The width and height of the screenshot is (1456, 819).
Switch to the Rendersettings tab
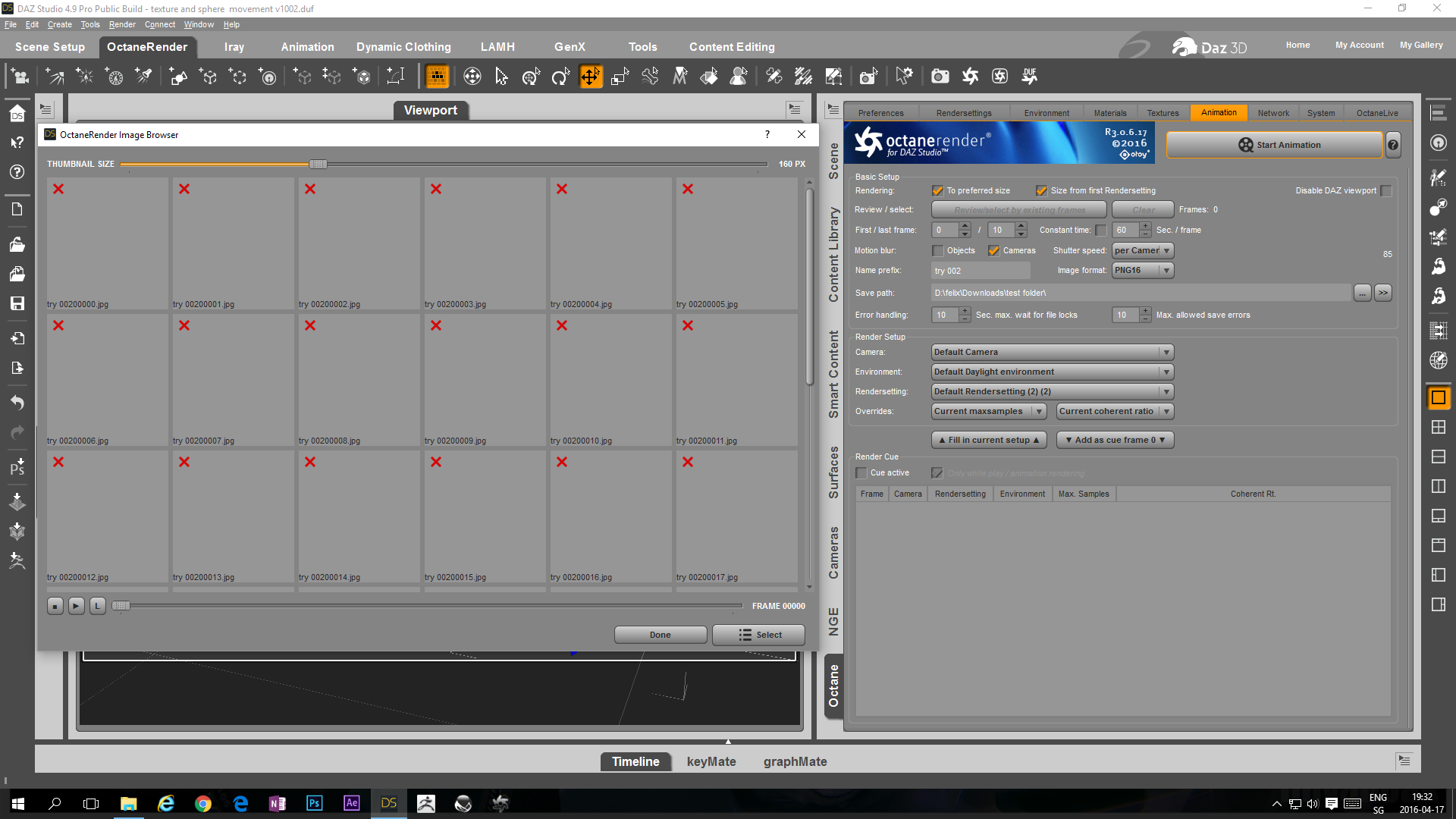pos(963,113)
